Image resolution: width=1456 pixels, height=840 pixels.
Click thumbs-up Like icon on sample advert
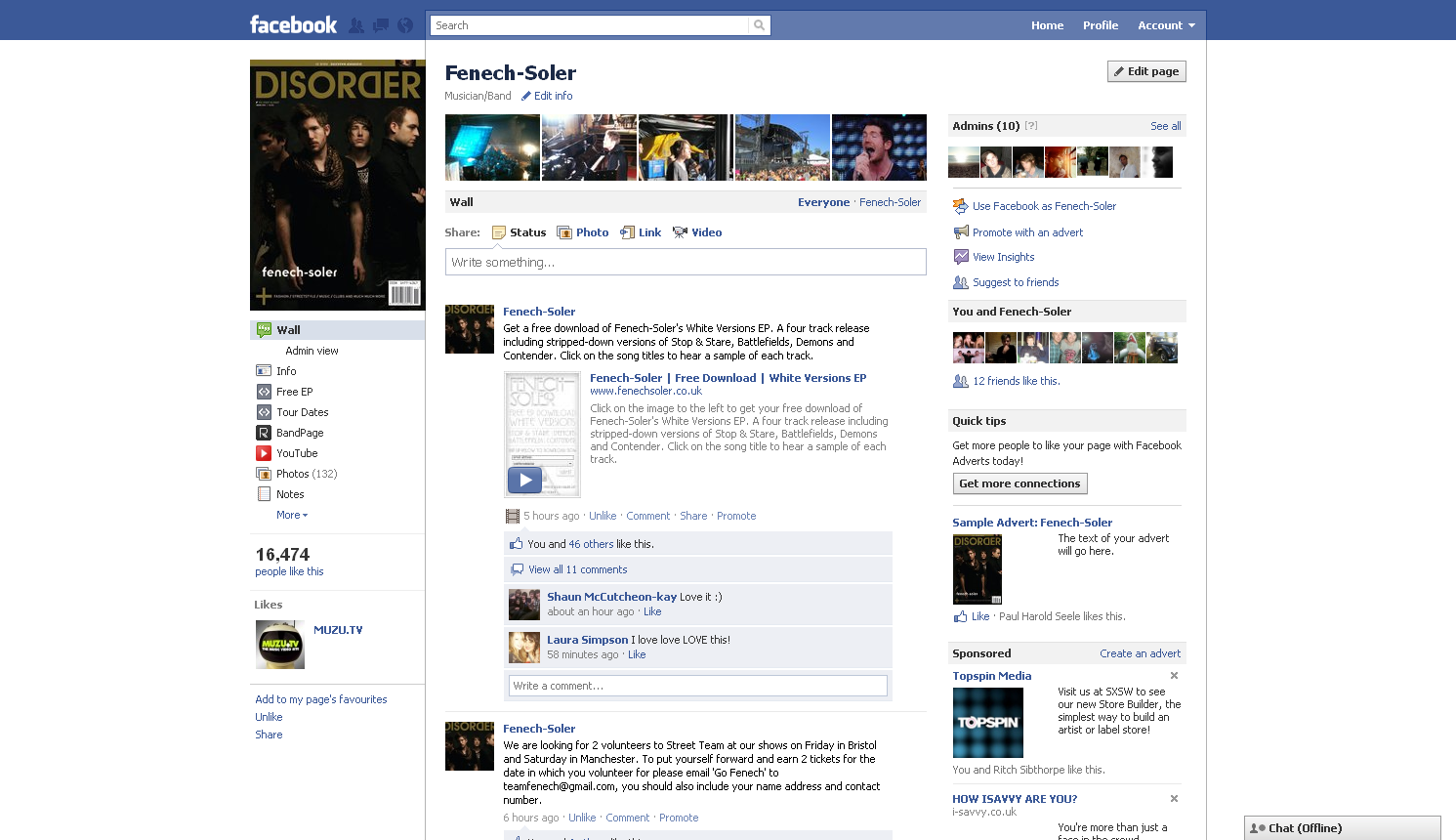pos(960,616)
